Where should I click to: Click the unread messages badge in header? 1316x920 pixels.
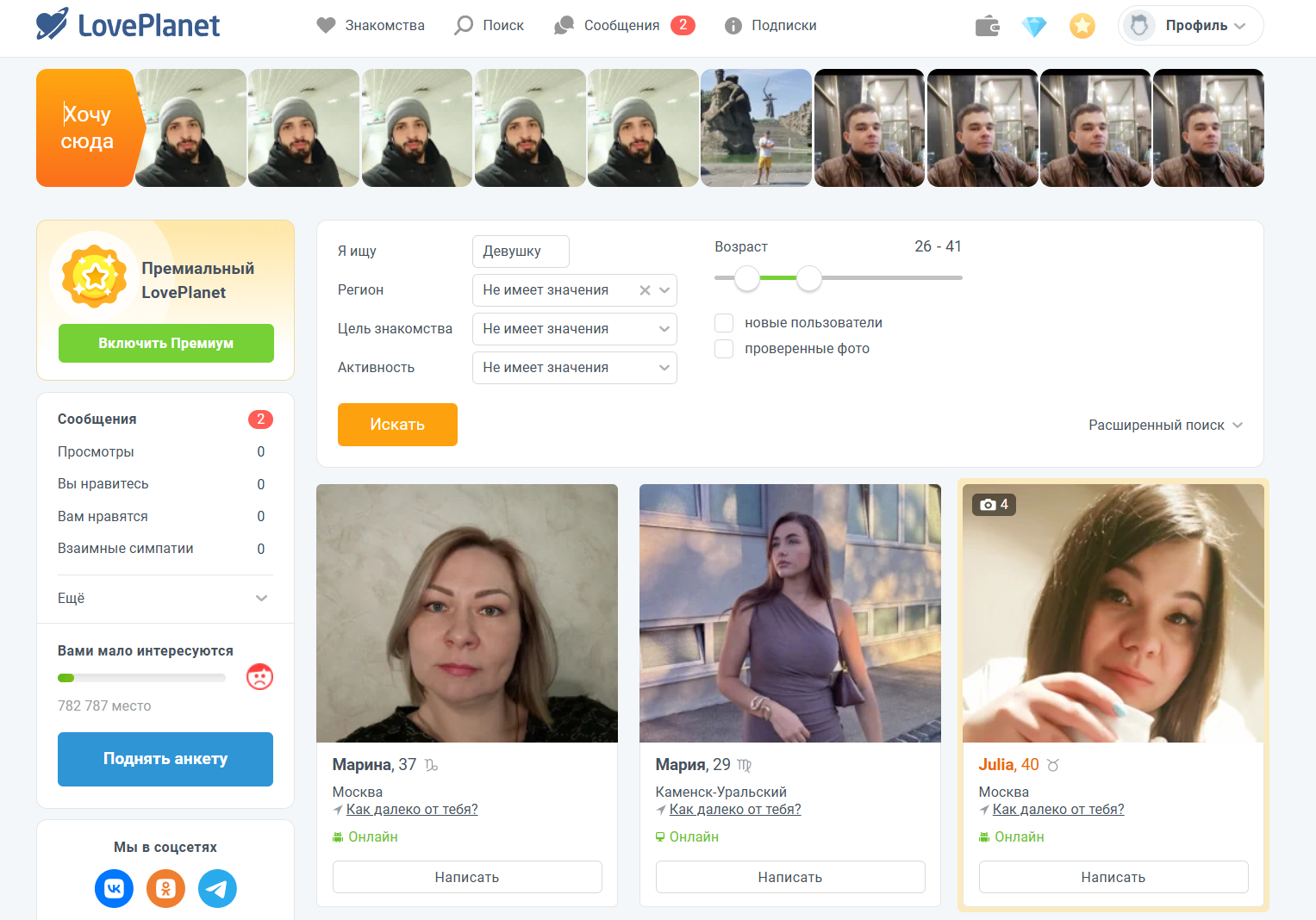point(683,25)
